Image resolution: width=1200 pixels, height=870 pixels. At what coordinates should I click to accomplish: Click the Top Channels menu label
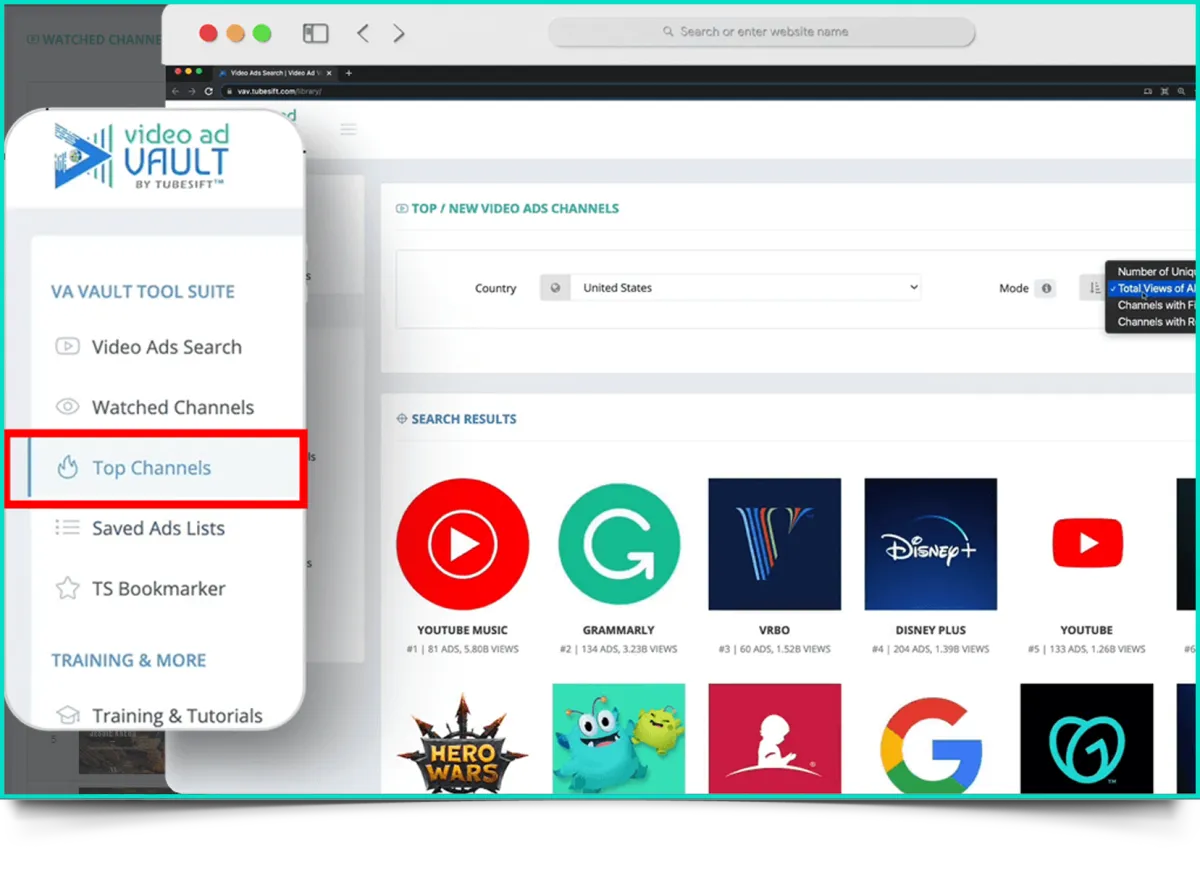point(152,468)
